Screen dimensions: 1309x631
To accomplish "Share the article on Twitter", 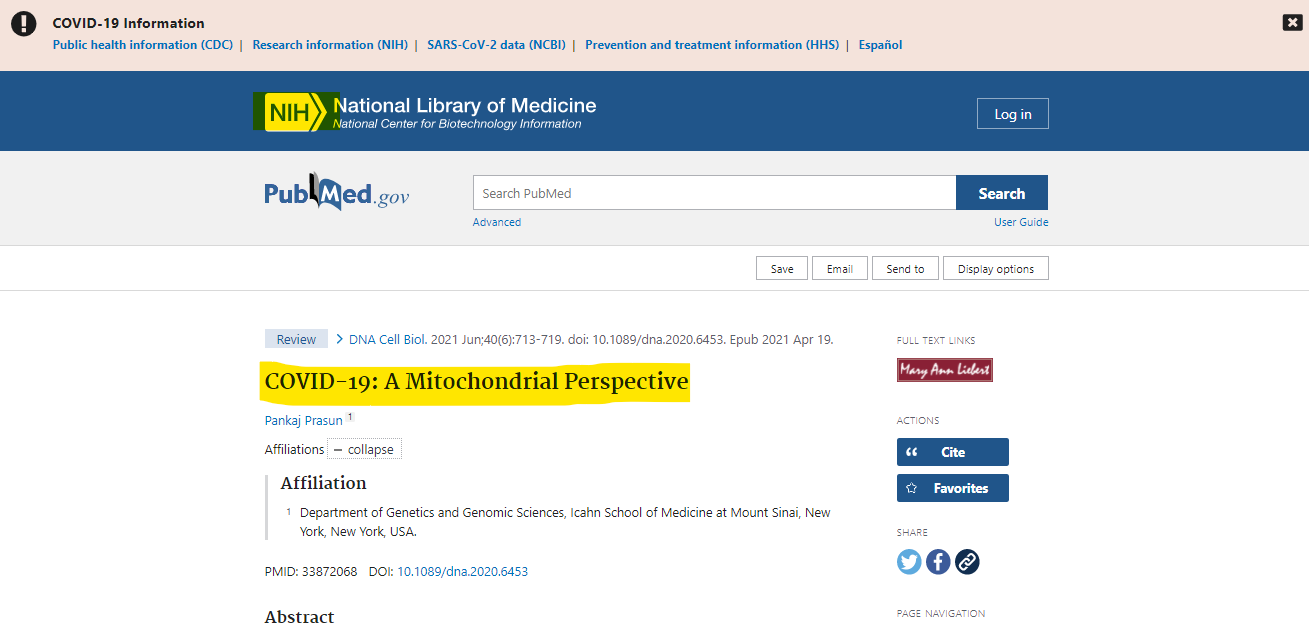I will [x=909, y=562].
